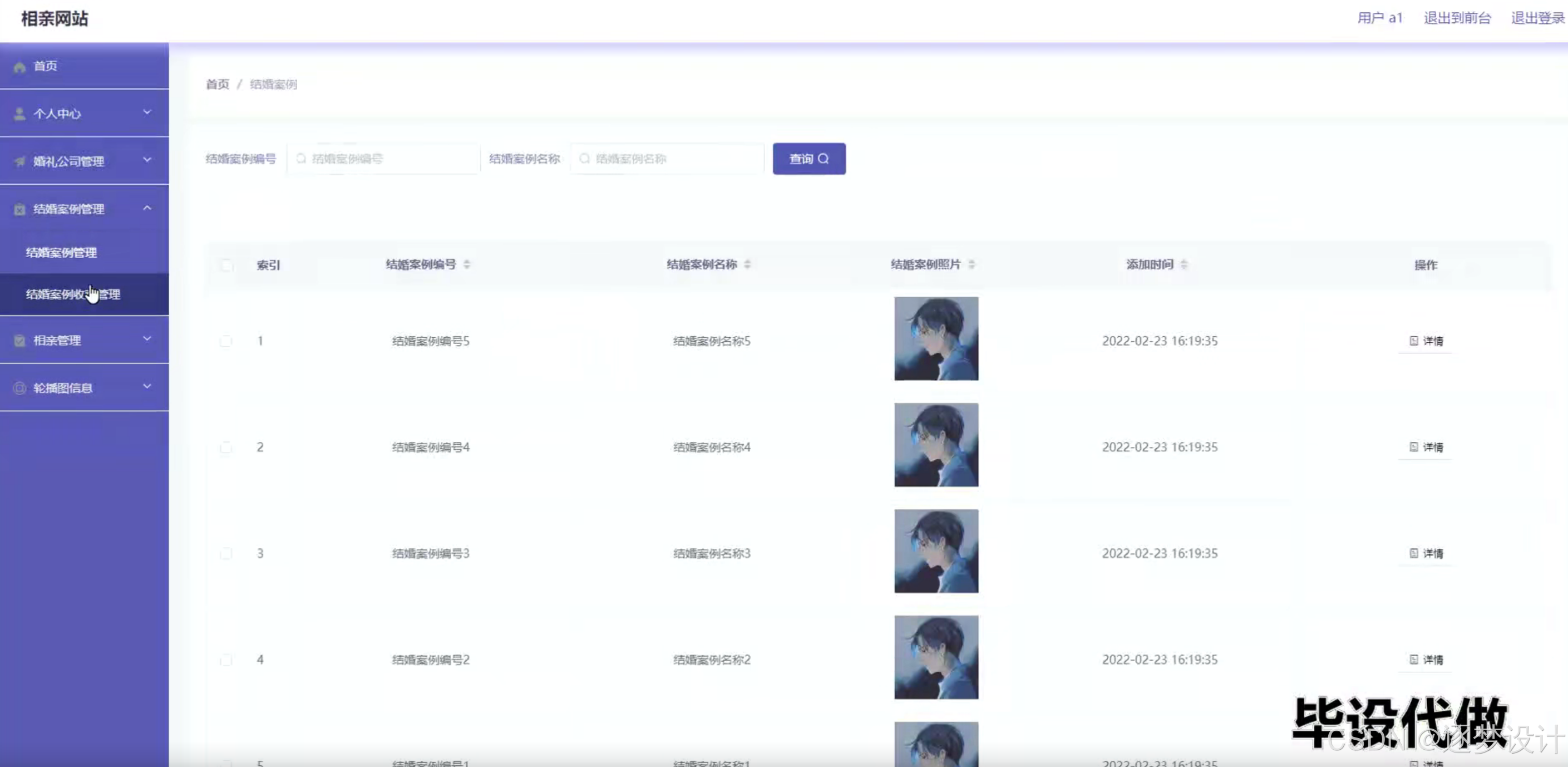The height and width of the screenshot is (767, 1568).
Task: Click the sort arrows on 结婚案例编号 column
Action: click(467, 264)
